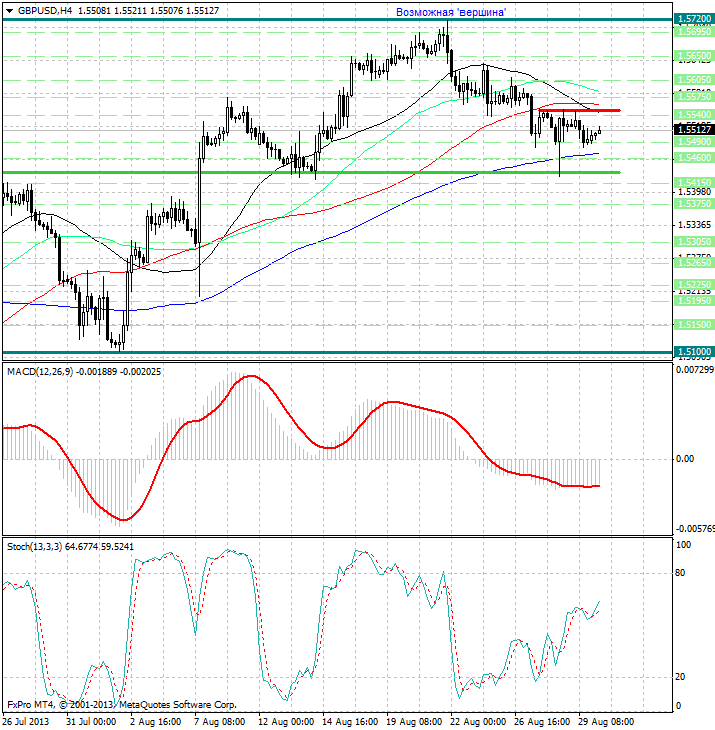The image size is (715, 730).
Task: Click the current price marker 1.55127
Action: tap(694, 129)
